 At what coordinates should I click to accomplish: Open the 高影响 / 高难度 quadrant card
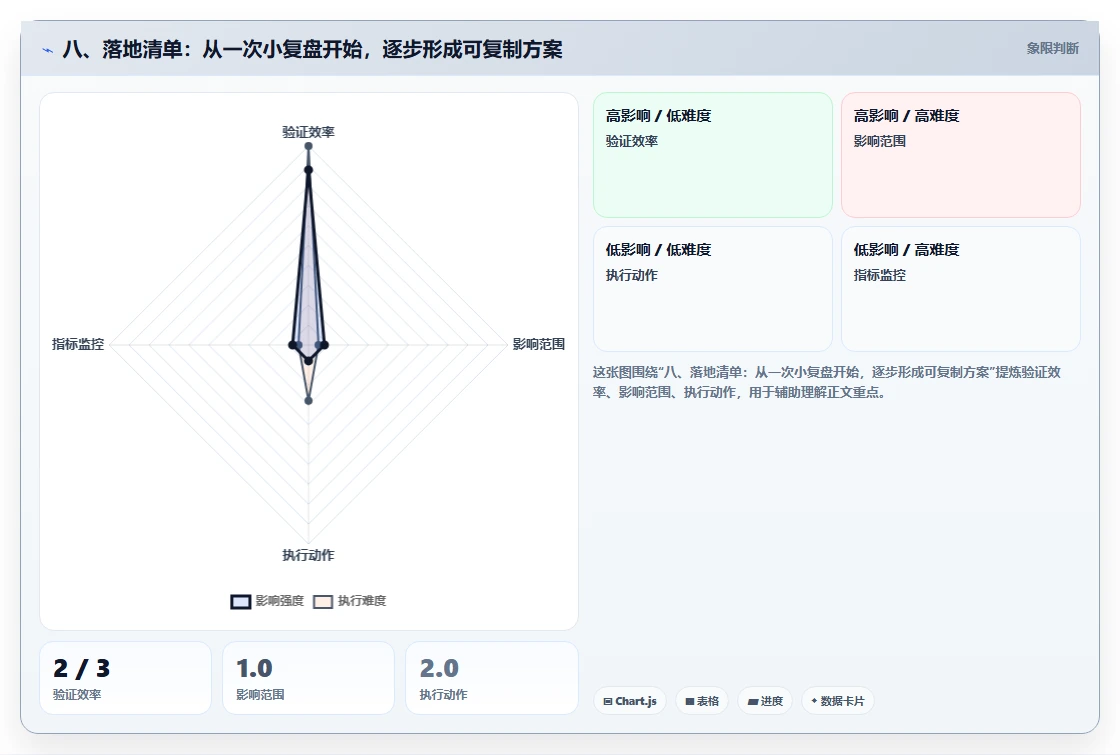(961, 155)
